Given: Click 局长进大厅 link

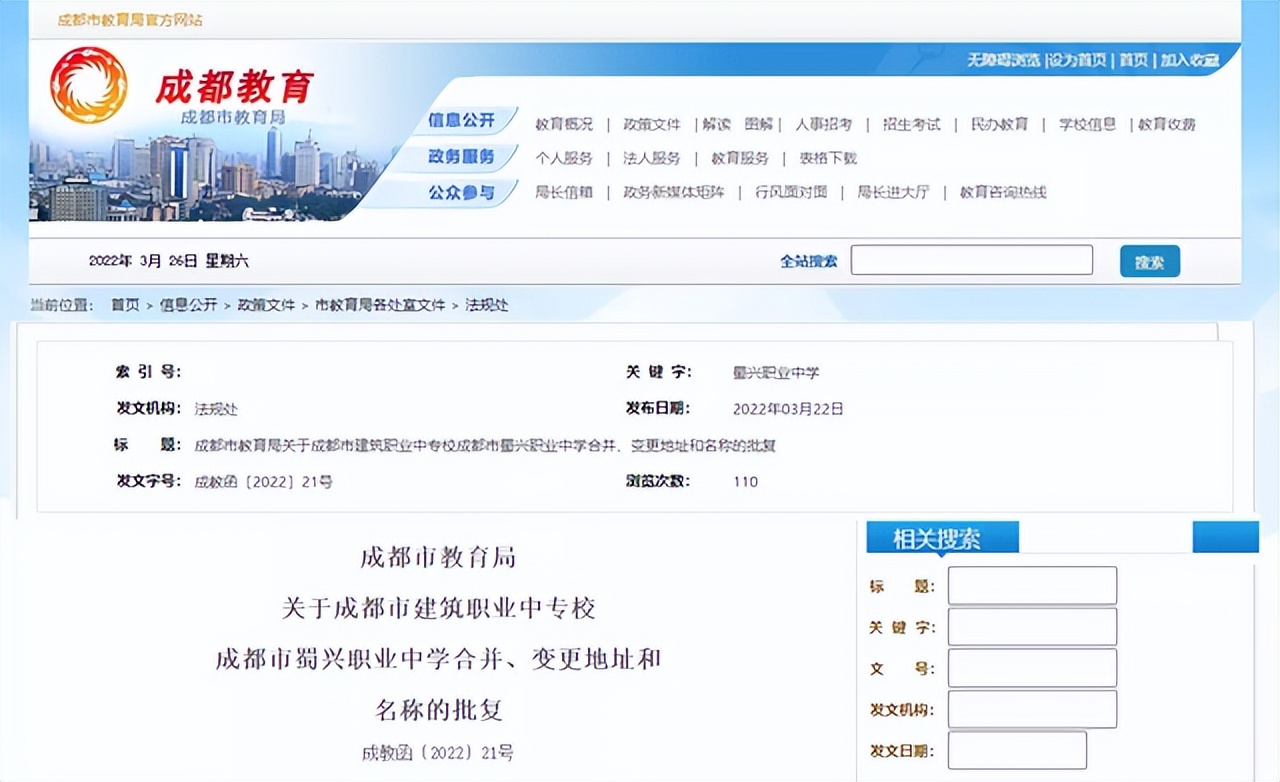Looking at the screenshot, I should click(893, 192).
